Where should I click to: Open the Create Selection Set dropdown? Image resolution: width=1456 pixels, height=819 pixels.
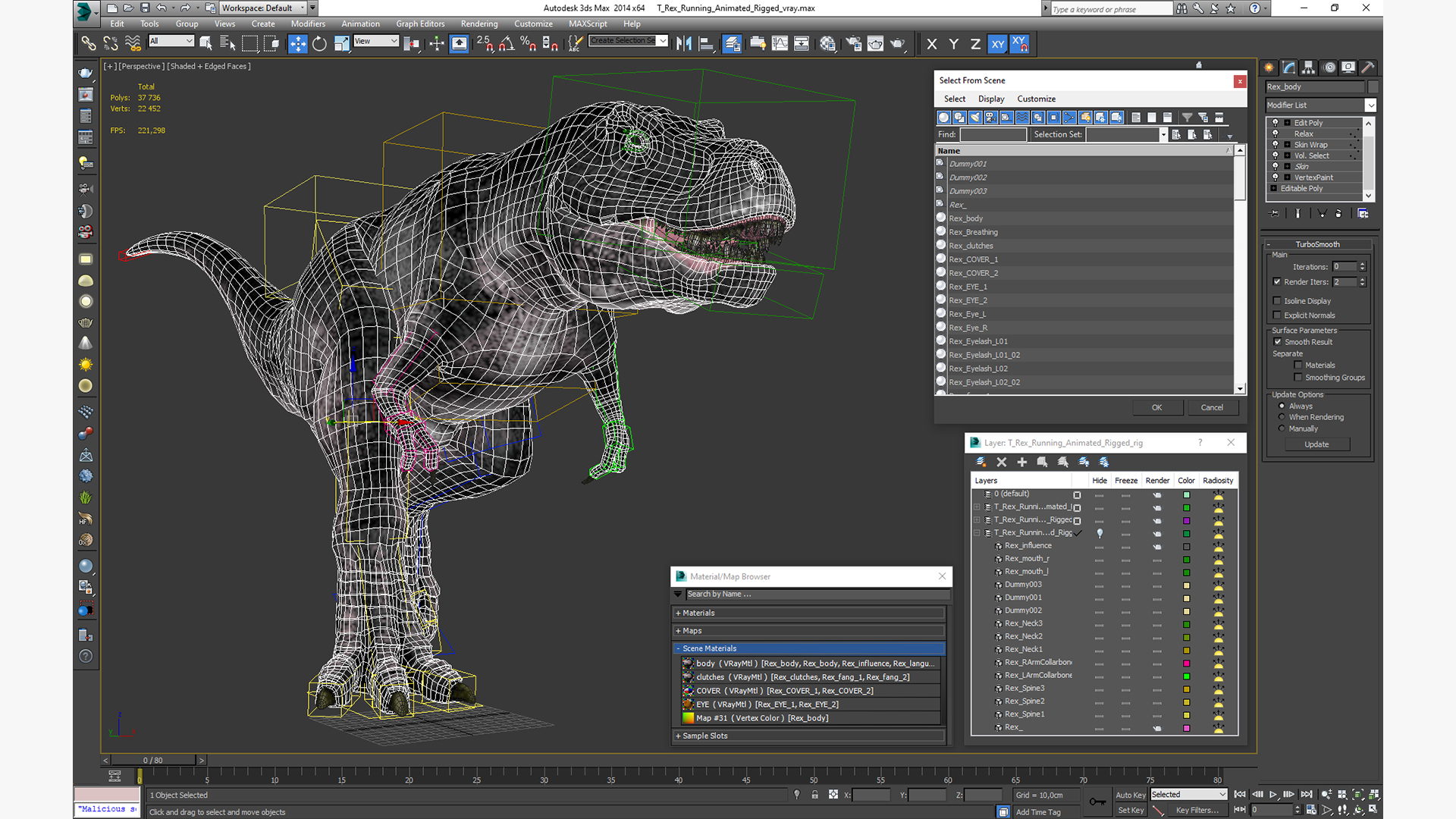pyautogui.click(x=629, y=41)
